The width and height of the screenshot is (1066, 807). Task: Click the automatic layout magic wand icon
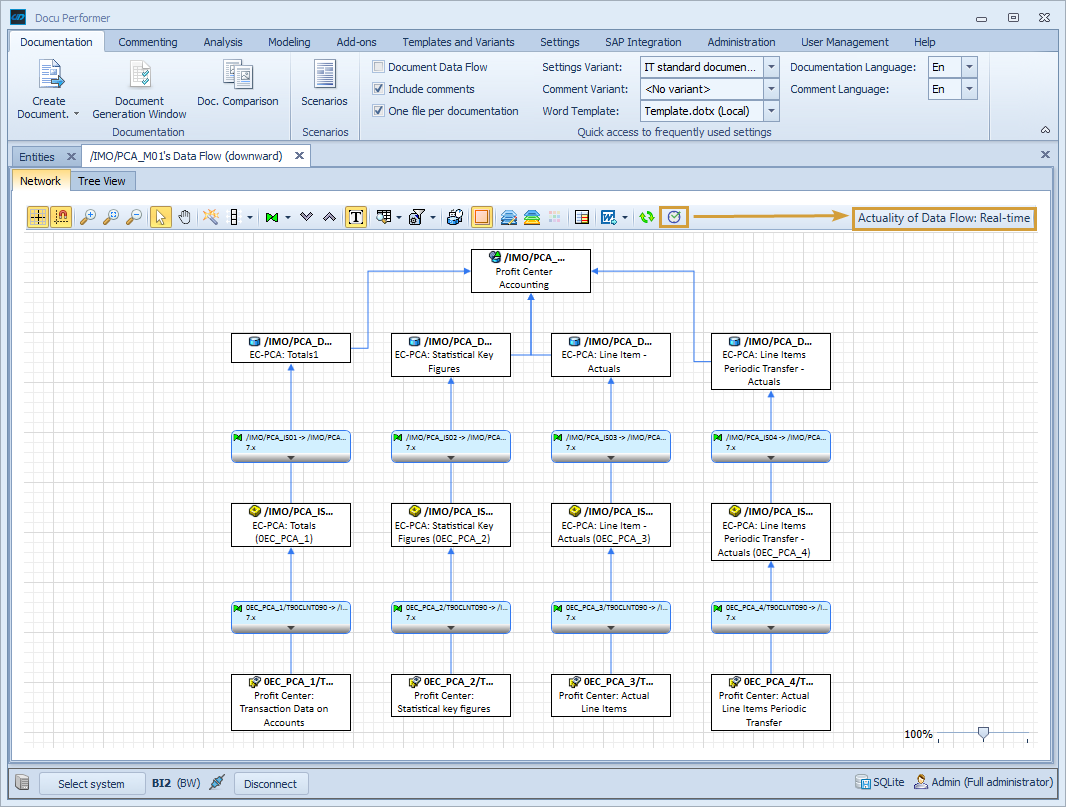(x=212, y=216)
